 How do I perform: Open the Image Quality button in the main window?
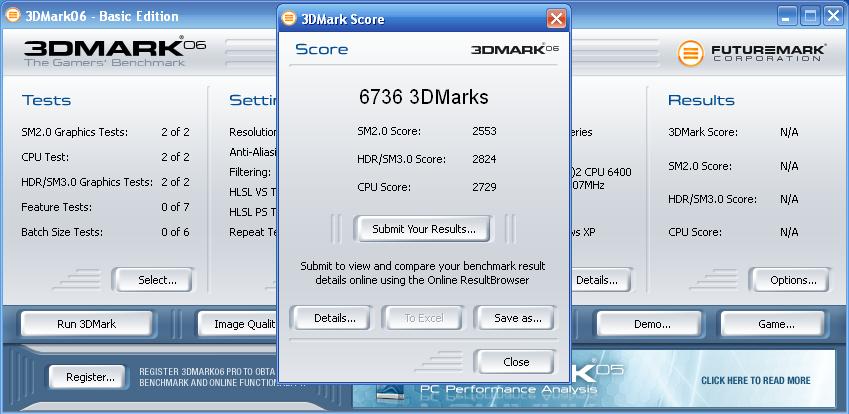(x=238, y=324)
